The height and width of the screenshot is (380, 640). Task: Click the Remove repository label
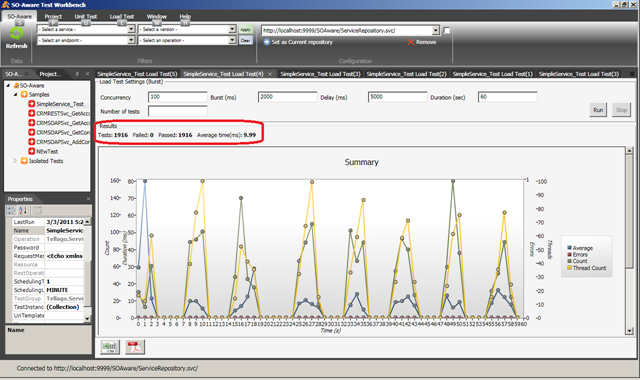tap(426, 42)
